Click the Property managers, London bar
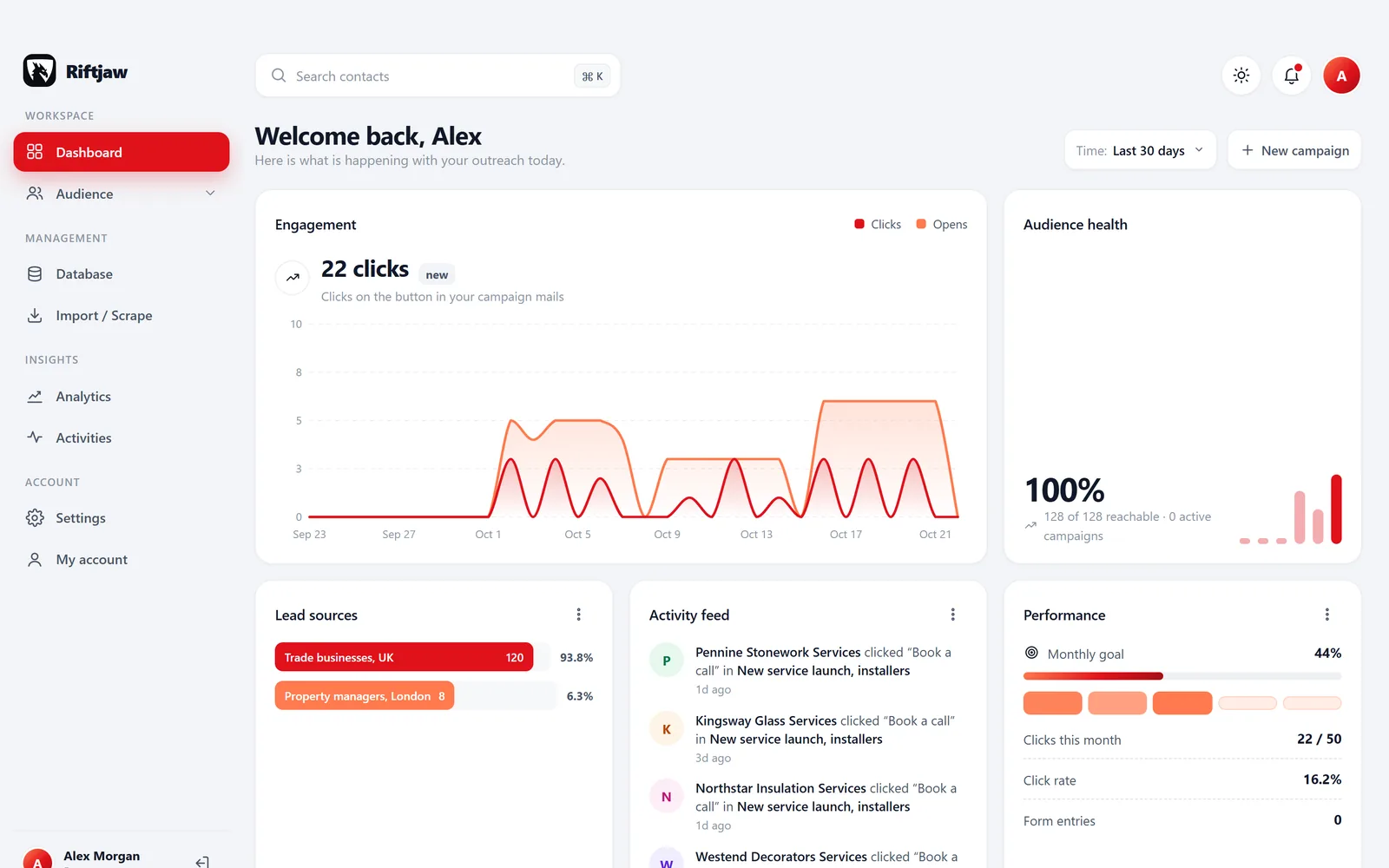Image resolution: width=1389 pixels, height=868 pixels. tap(365, 696)
